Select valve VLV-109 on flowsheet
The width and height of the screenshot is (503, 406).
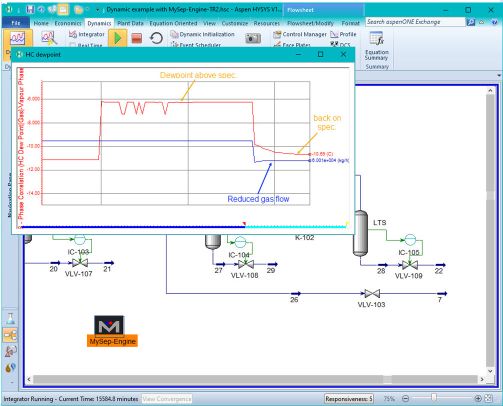pyautogui.click(x=410, y=265)
